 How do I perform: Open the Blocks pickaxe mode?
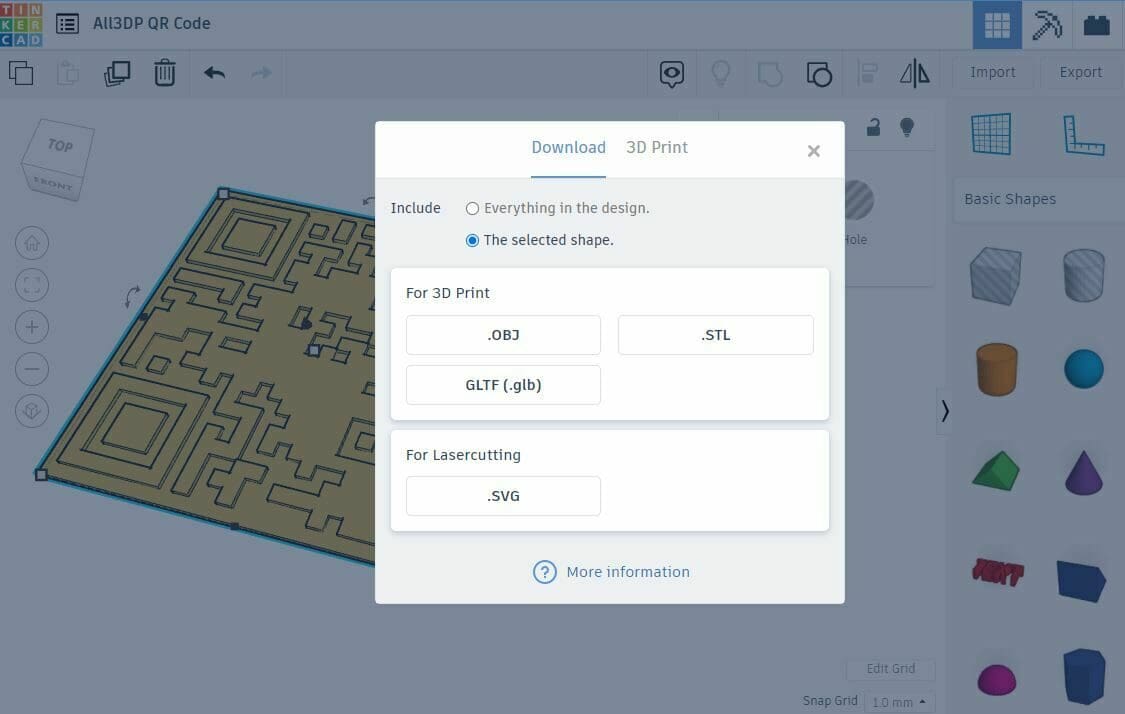(x=1047, y=25)
